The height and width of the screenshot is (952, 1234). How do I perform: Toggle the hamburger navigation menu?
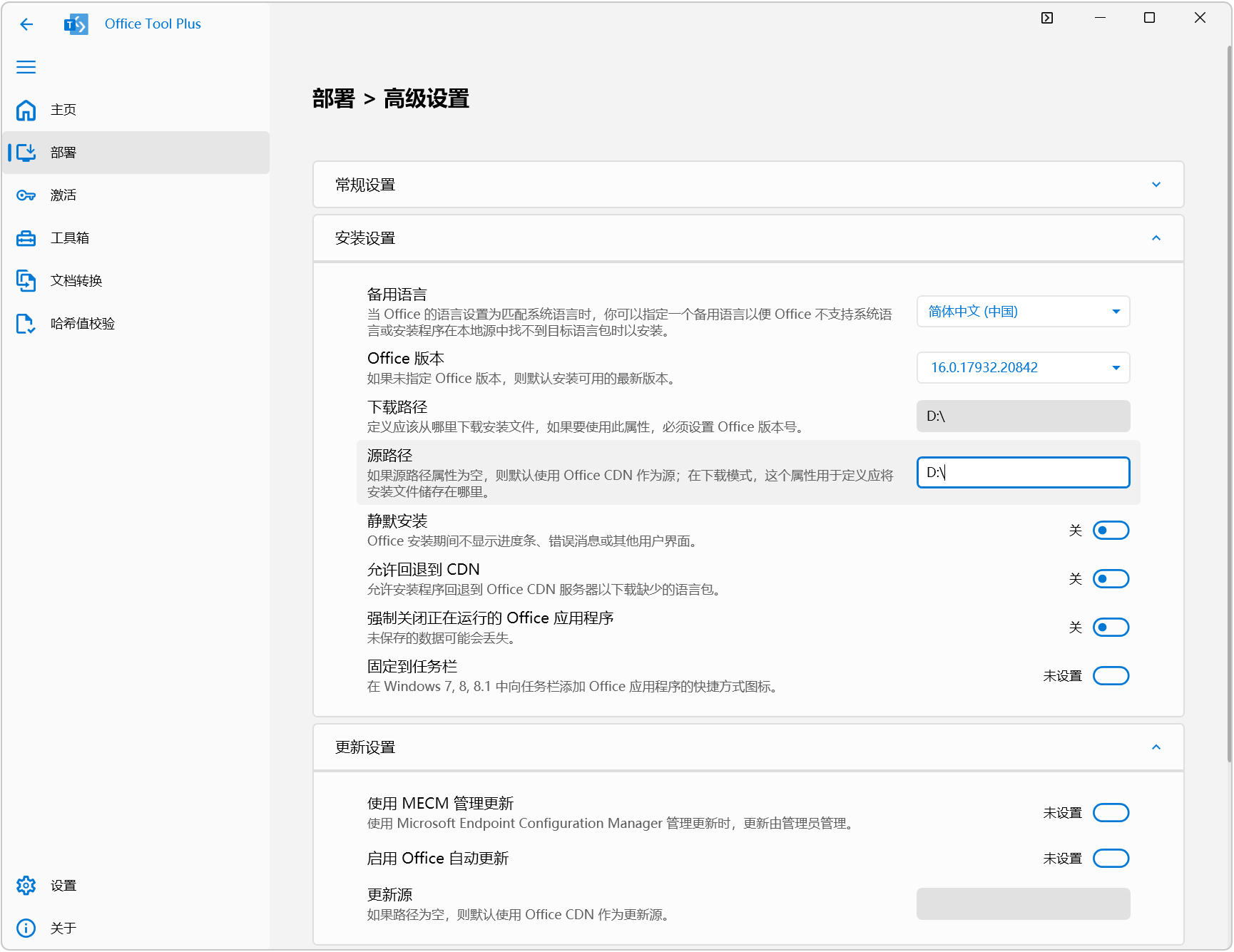click(x=26, y=67)
